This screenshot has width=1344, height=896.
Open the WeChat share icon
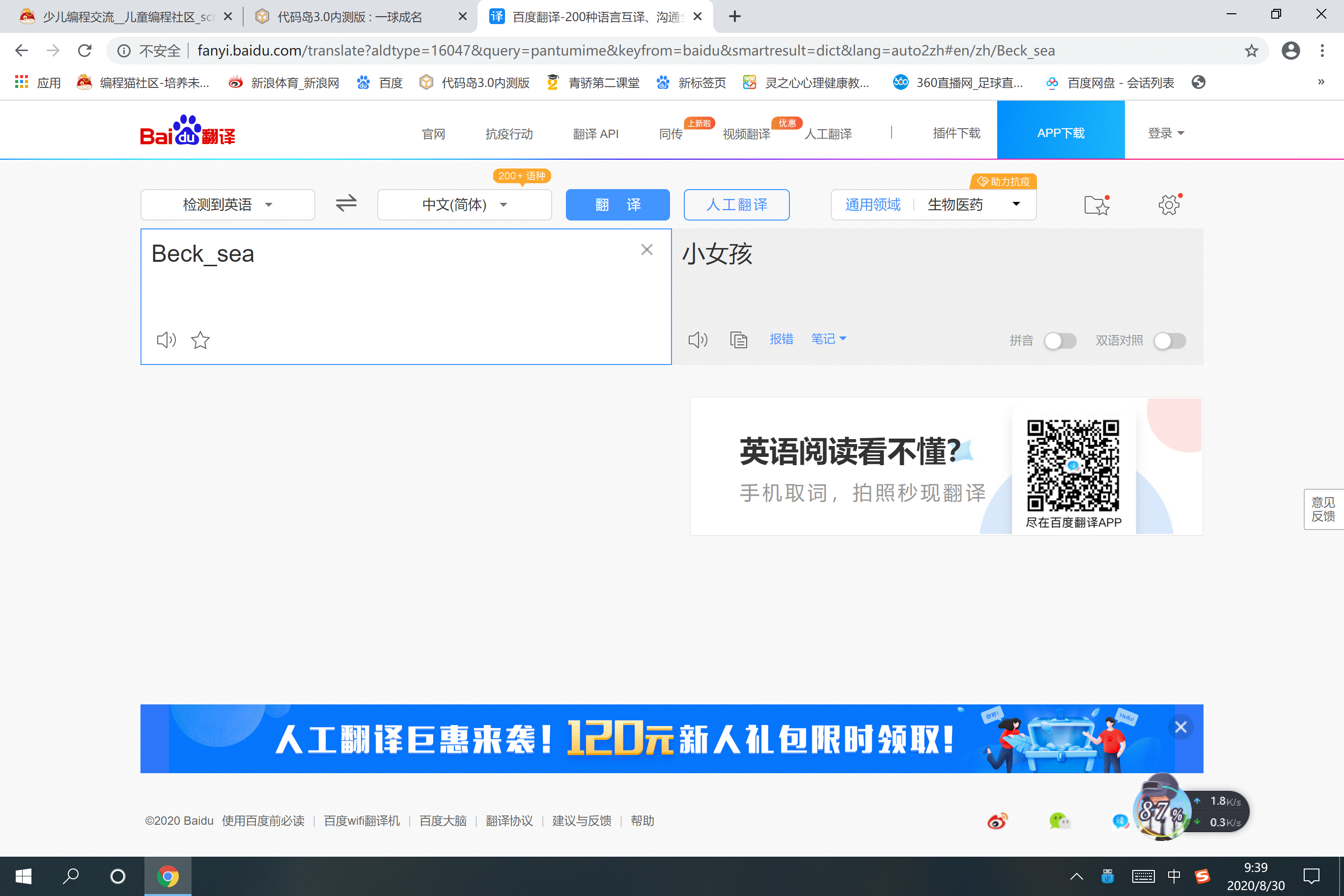click(x=1060, y=821)
